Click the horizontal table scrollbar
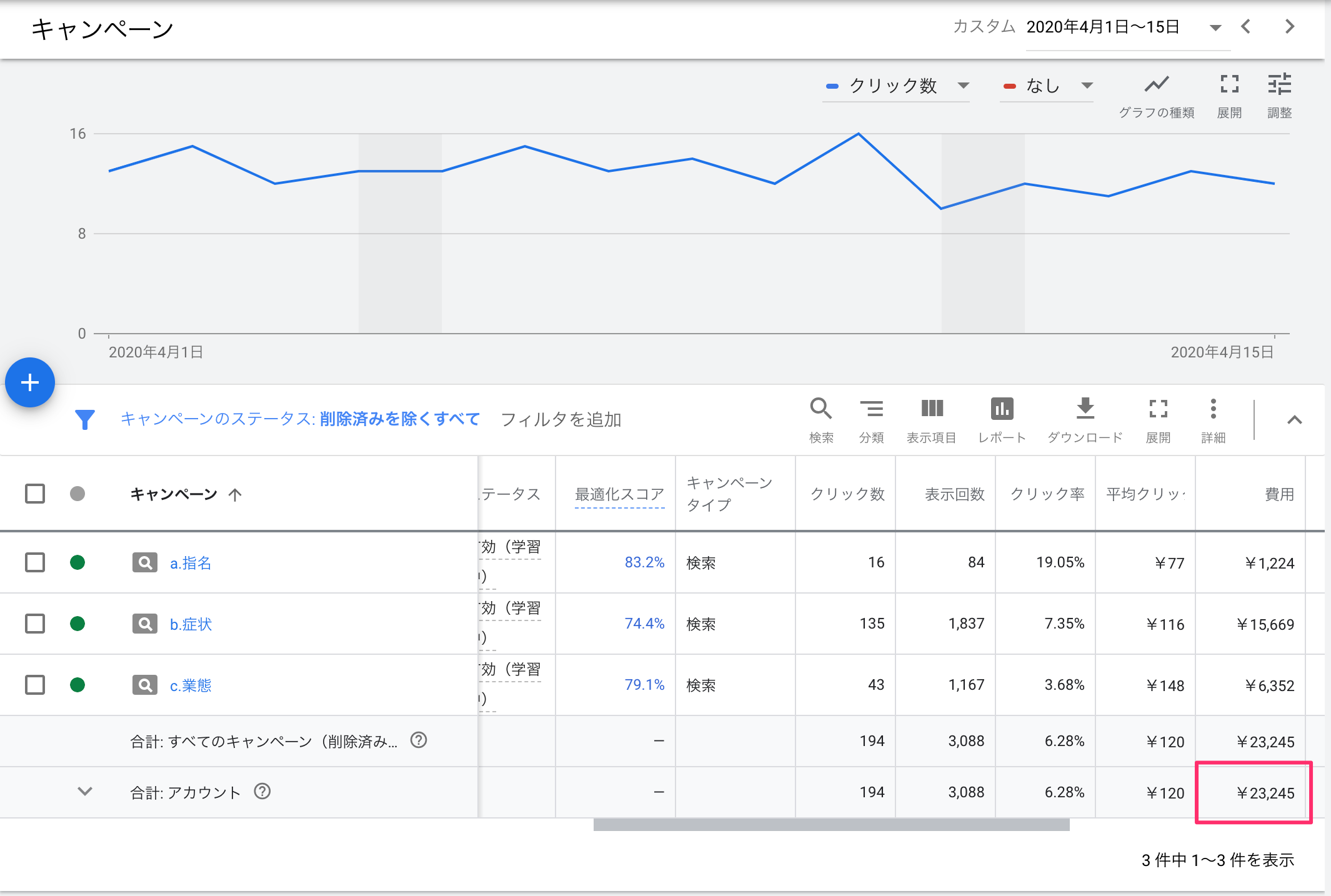This screenshot has height=896, width=1331. click(x=831, y=825)
